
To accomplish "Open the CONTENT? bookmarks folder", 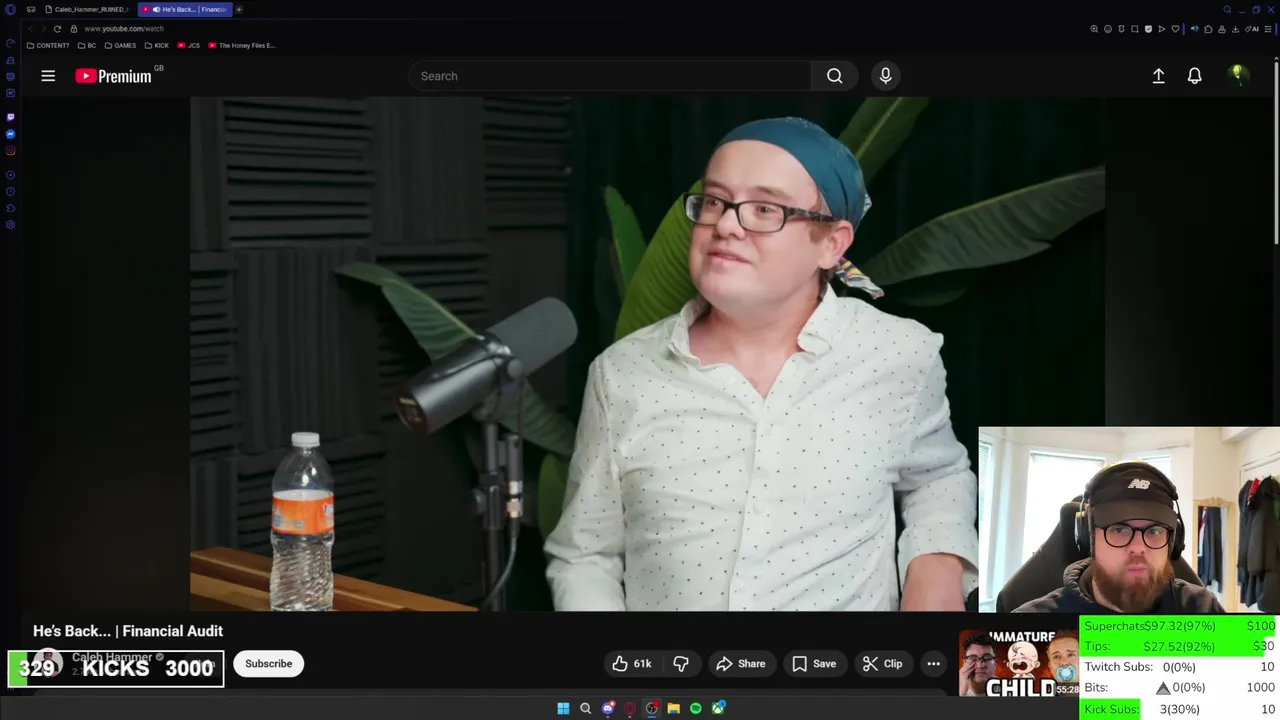I will (48, 45).
